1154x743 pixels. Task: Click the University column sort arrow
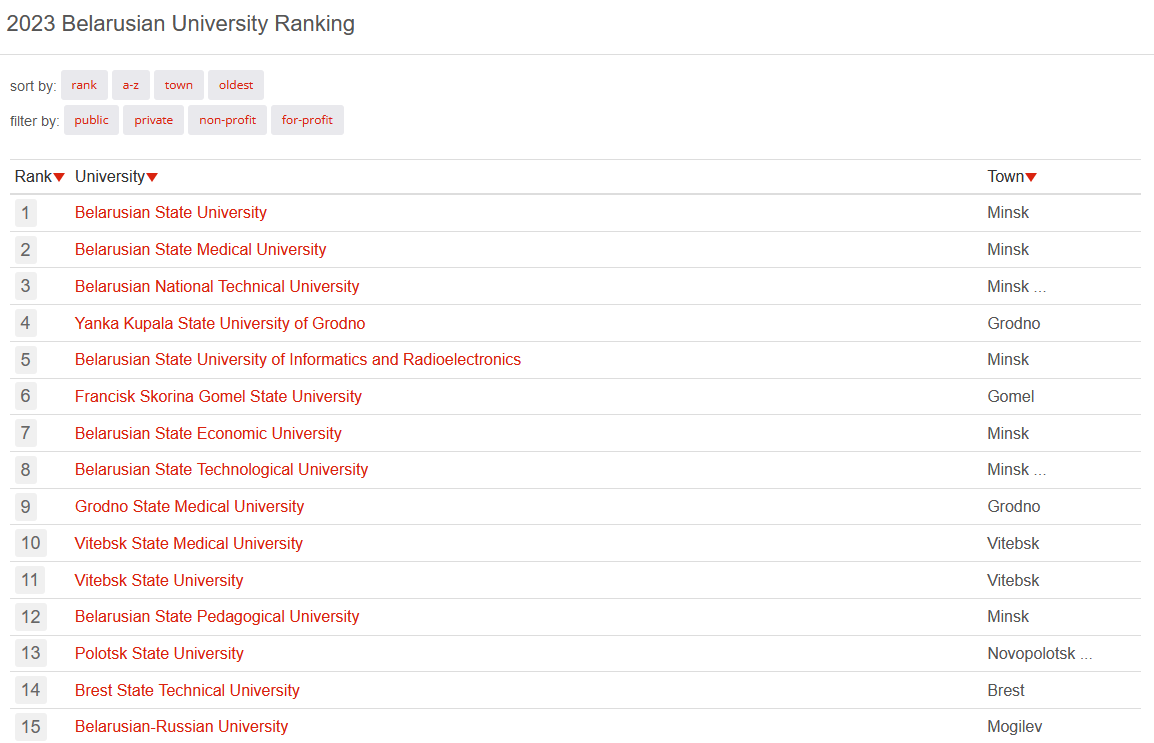click(x=152, y=177)
